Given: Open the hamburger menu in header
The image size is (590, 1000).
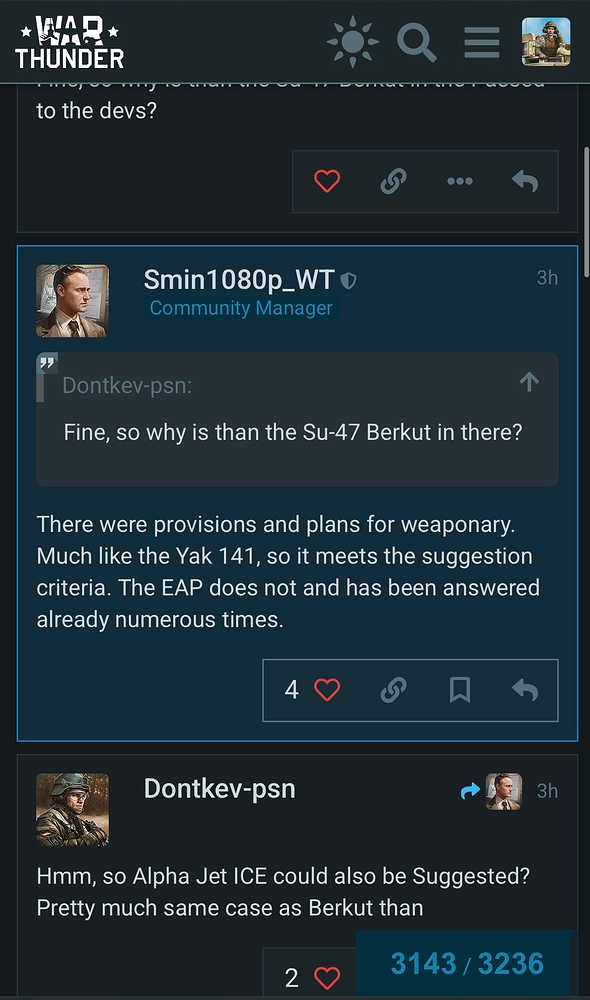Looking at the screenshot, I should 482,42.
